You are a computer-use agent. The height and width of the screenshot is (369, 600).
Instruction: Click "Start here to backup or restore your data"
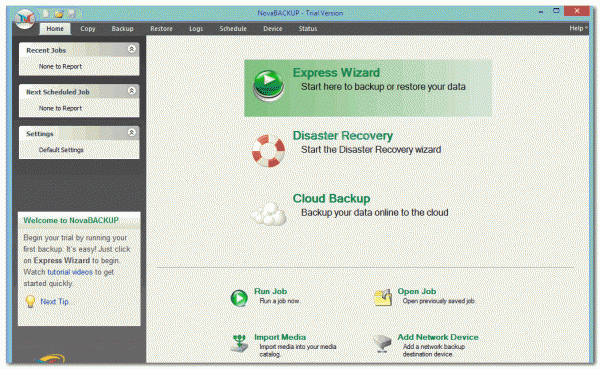click(383, 87)
